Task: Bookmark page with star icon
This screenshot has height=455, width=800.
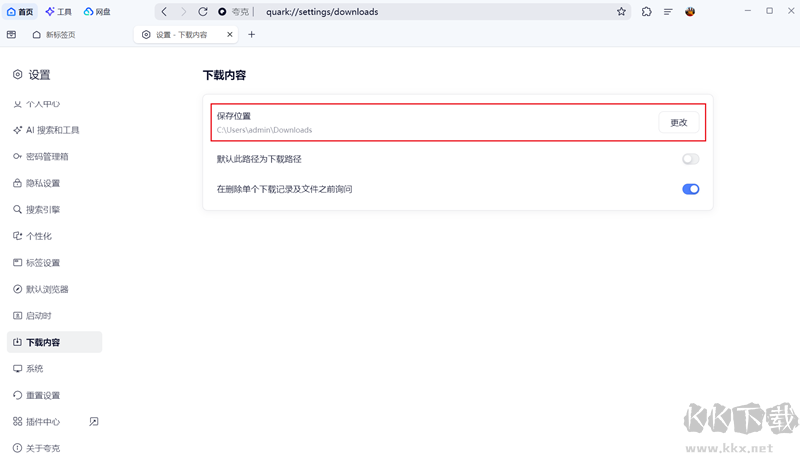Action: point(621,12)
